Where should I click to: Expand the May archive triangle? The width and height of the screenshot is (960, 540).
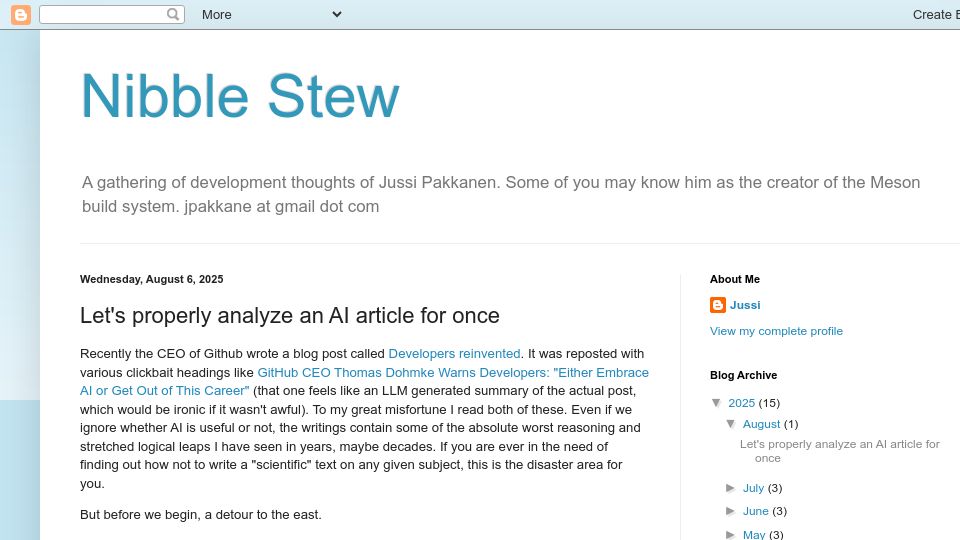coord(730,534)
